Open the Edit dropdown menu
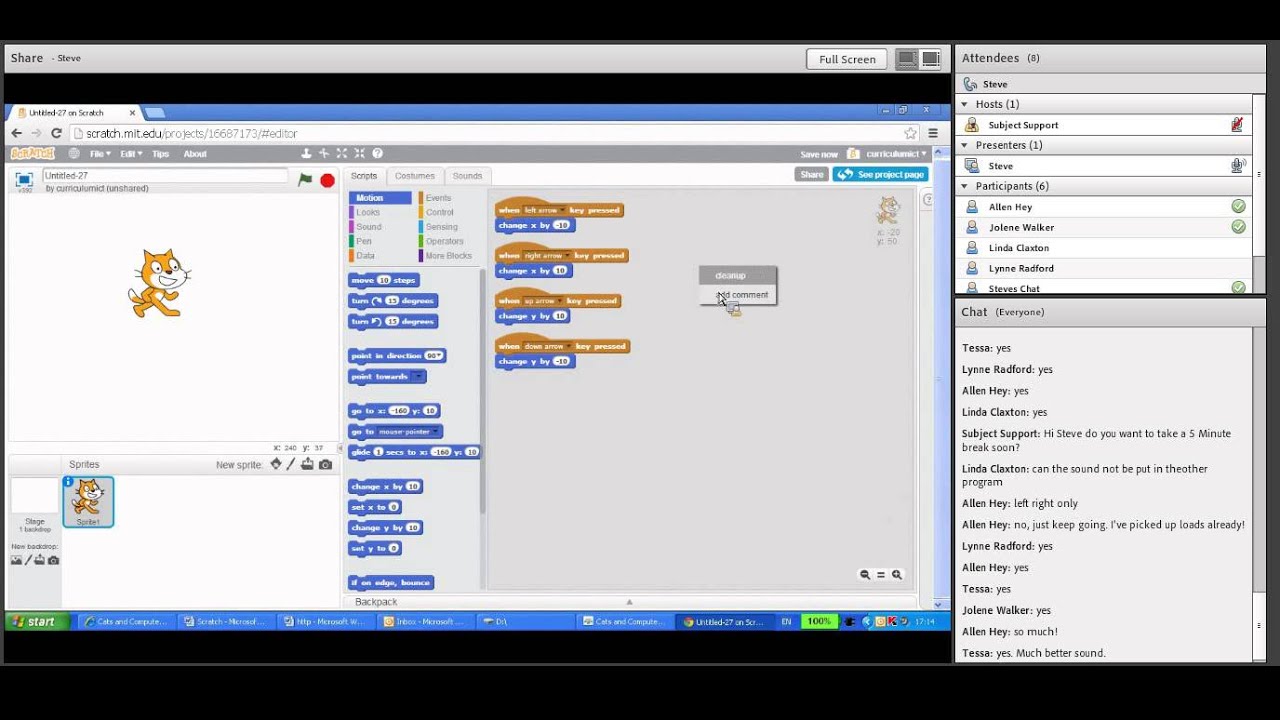Viewport: 1280px width, 720px height. 131,154
